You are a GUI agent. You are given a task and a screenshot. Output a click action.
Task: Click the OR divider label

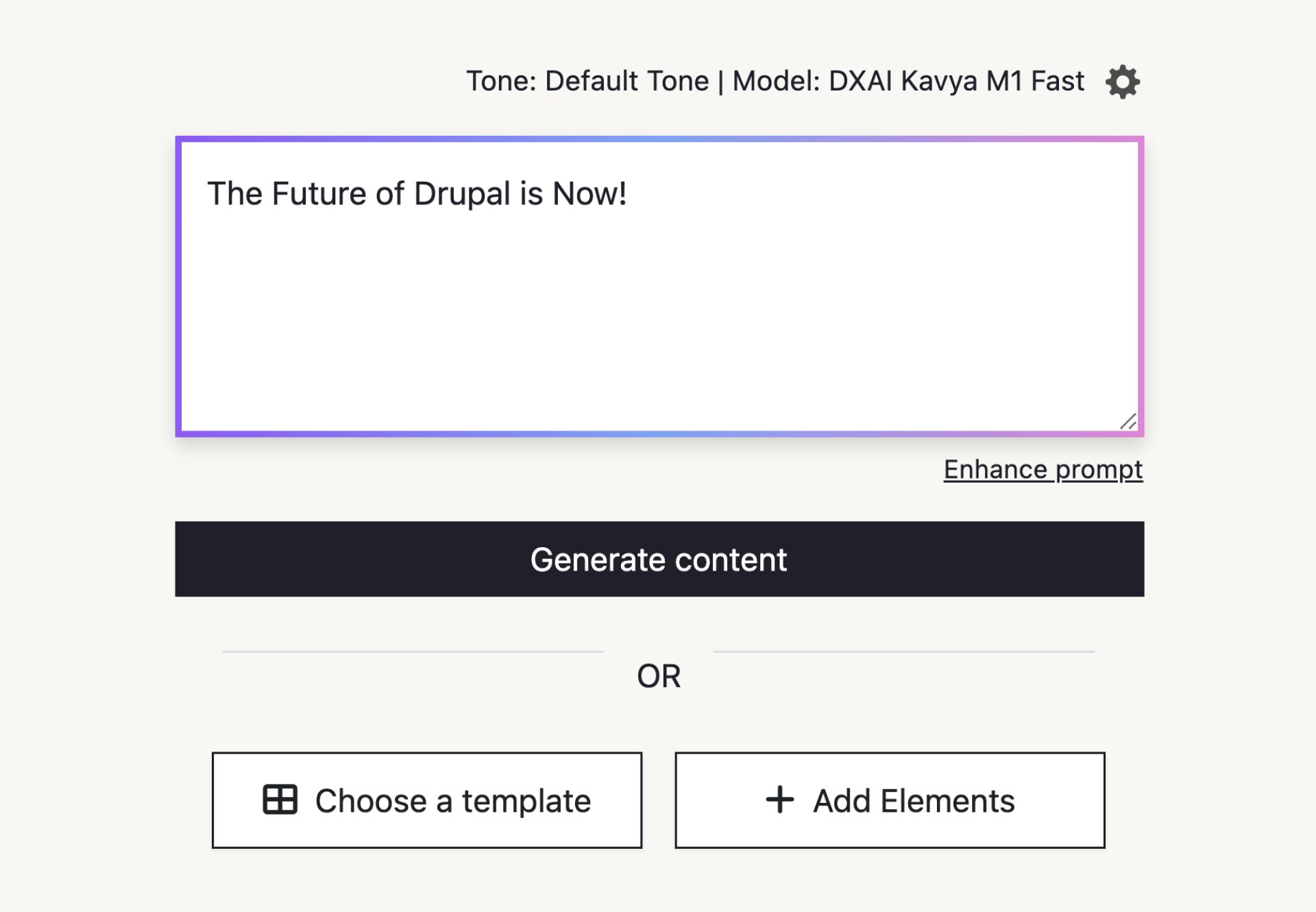click(x=658, y=676)
